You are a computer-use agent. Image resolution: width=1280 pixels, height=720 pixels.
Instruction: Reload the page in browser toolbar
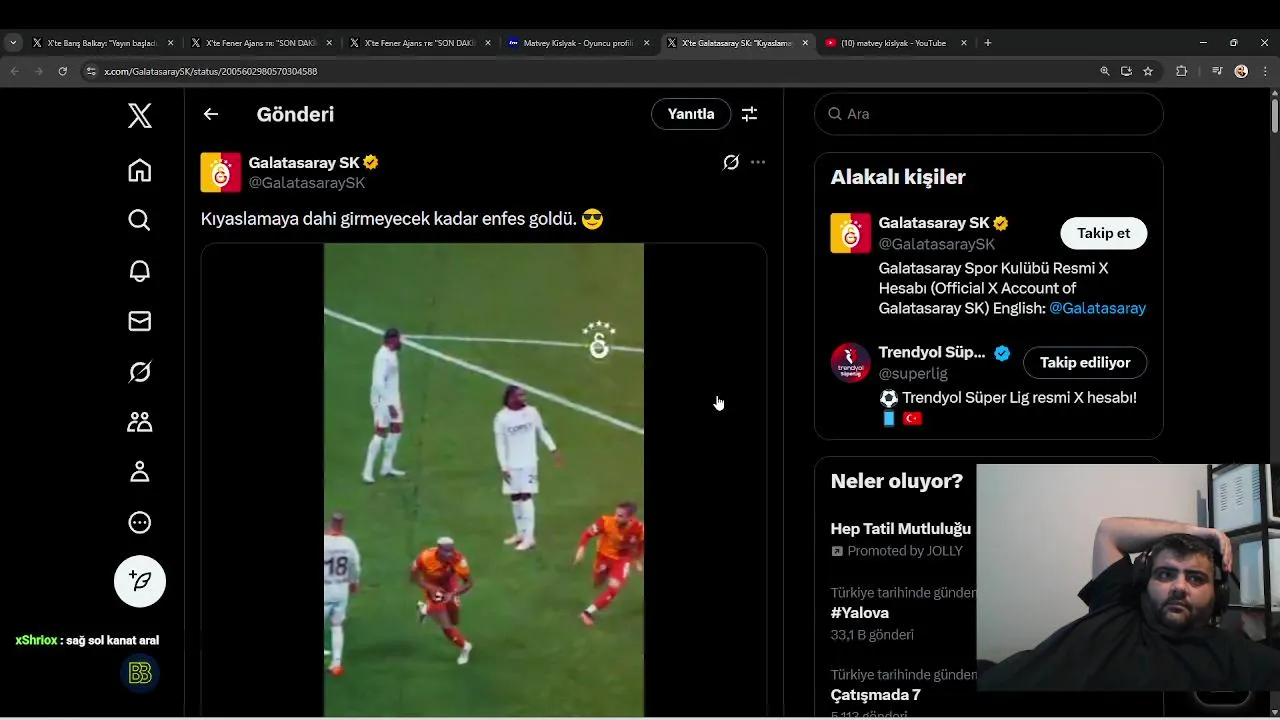point(63,71)
